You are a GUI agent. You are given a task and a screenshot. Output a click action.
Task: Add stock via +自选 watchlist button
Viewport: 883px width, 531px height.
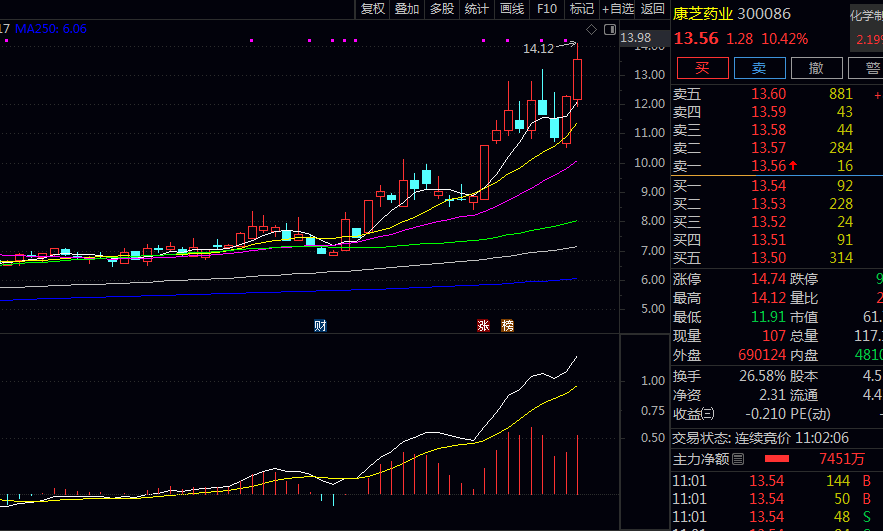pyautogui.click(x=617, y=9)
